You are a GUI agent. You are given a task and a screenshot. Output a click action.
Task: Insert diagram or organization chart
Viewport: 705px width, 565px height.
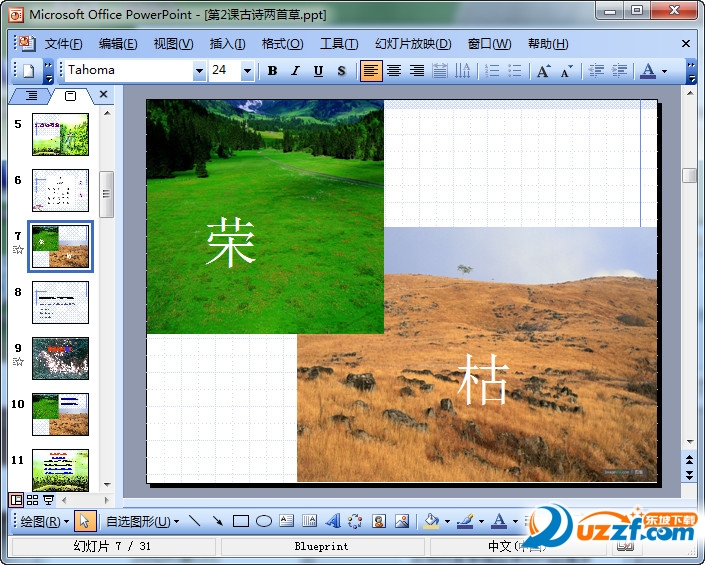coord(355,521)
